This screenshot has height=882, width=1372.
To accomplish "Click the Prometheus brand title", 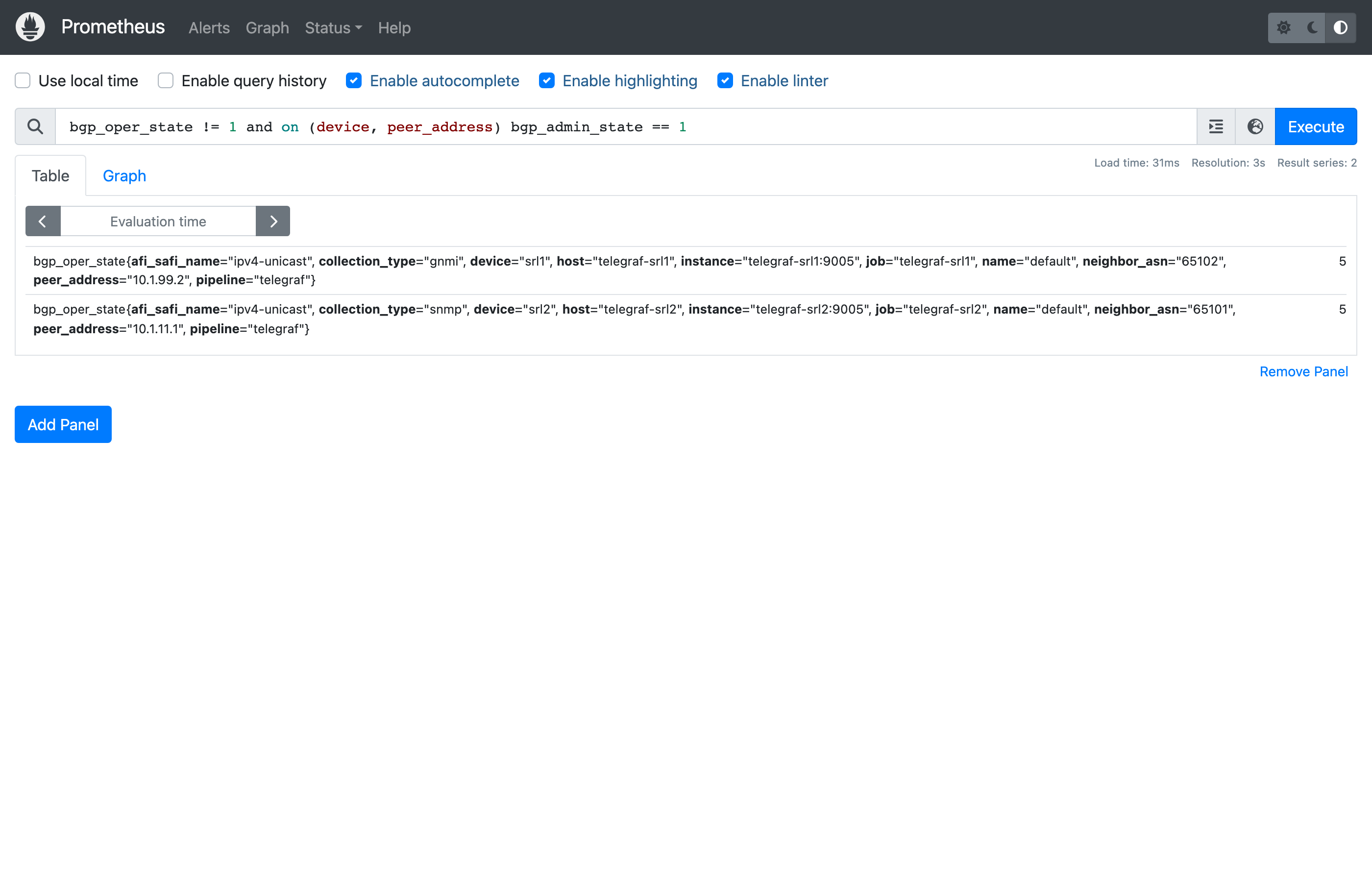I will tap(113, 27).
